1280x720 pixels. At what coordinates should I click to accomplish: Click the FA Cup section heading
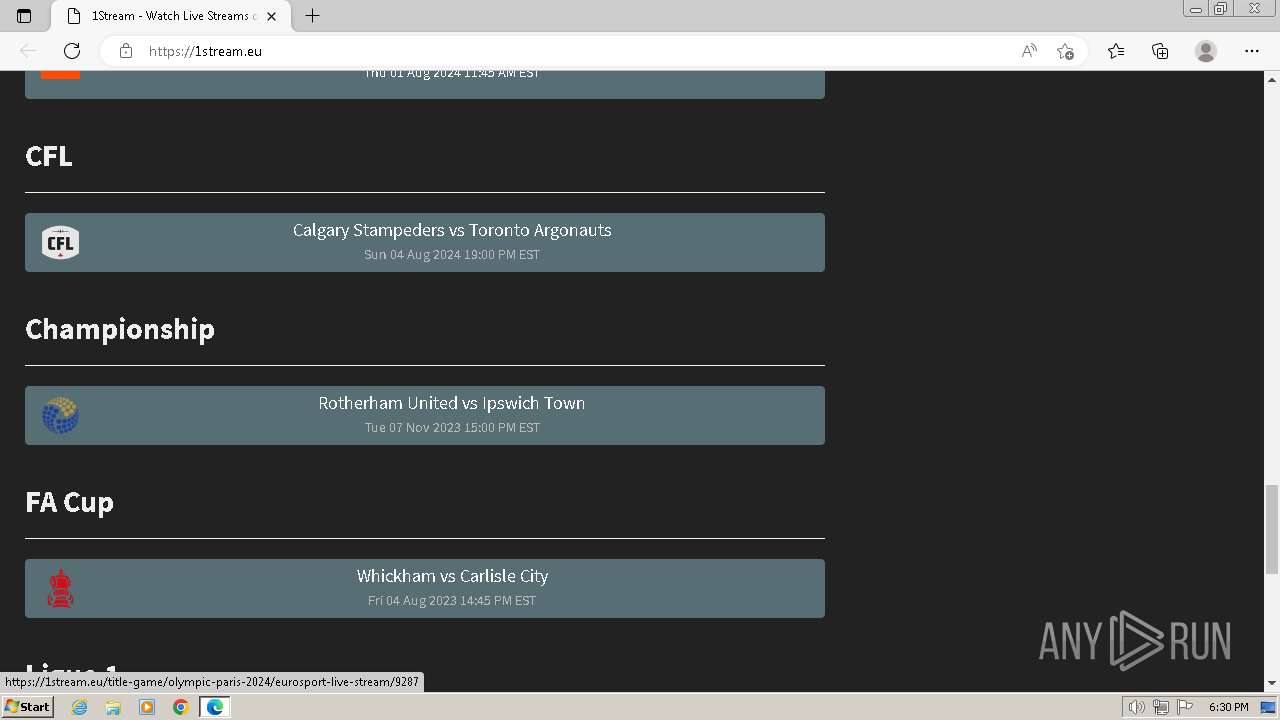click(x=69, y=502)
